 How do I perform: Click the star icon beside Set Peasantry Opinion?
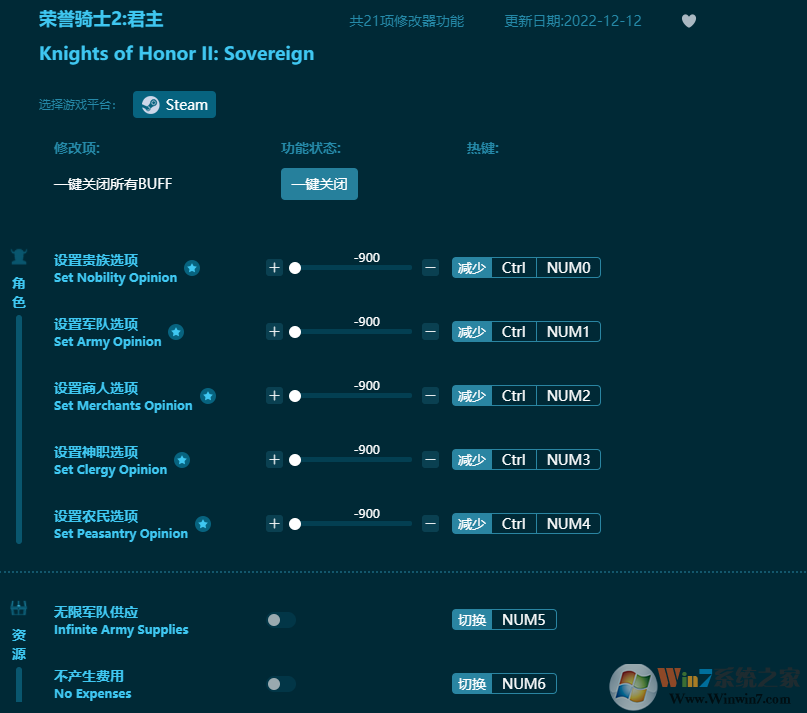(203, 524)
